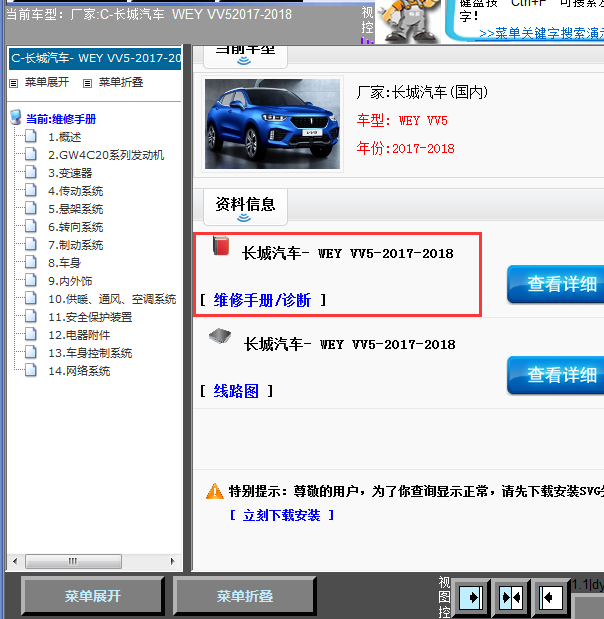Open 7.制动系统 tree entry
Image resolution: width=604 pixels, height=619 pixels.
(75, 245)
